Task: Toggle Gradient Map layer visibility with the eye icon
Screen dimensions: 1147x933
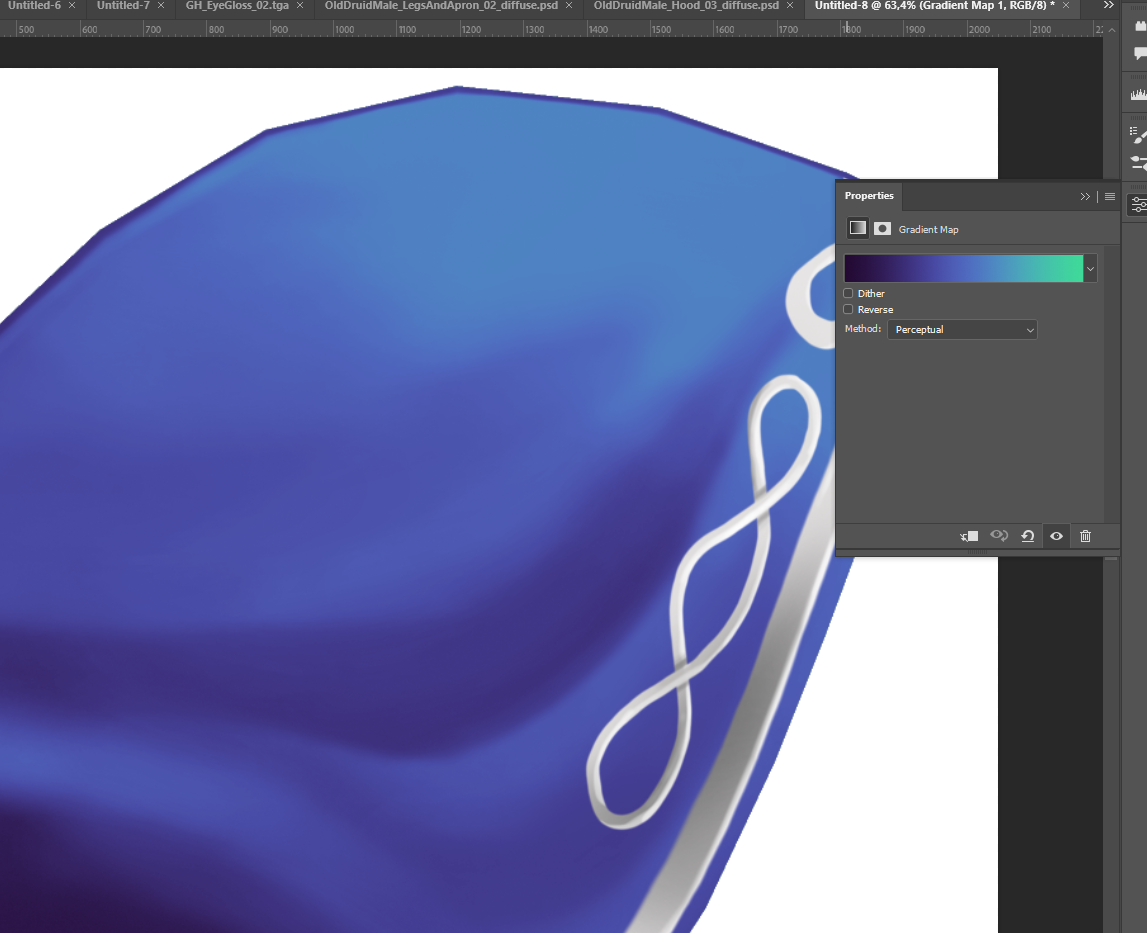Action: tap(1056, 536)
